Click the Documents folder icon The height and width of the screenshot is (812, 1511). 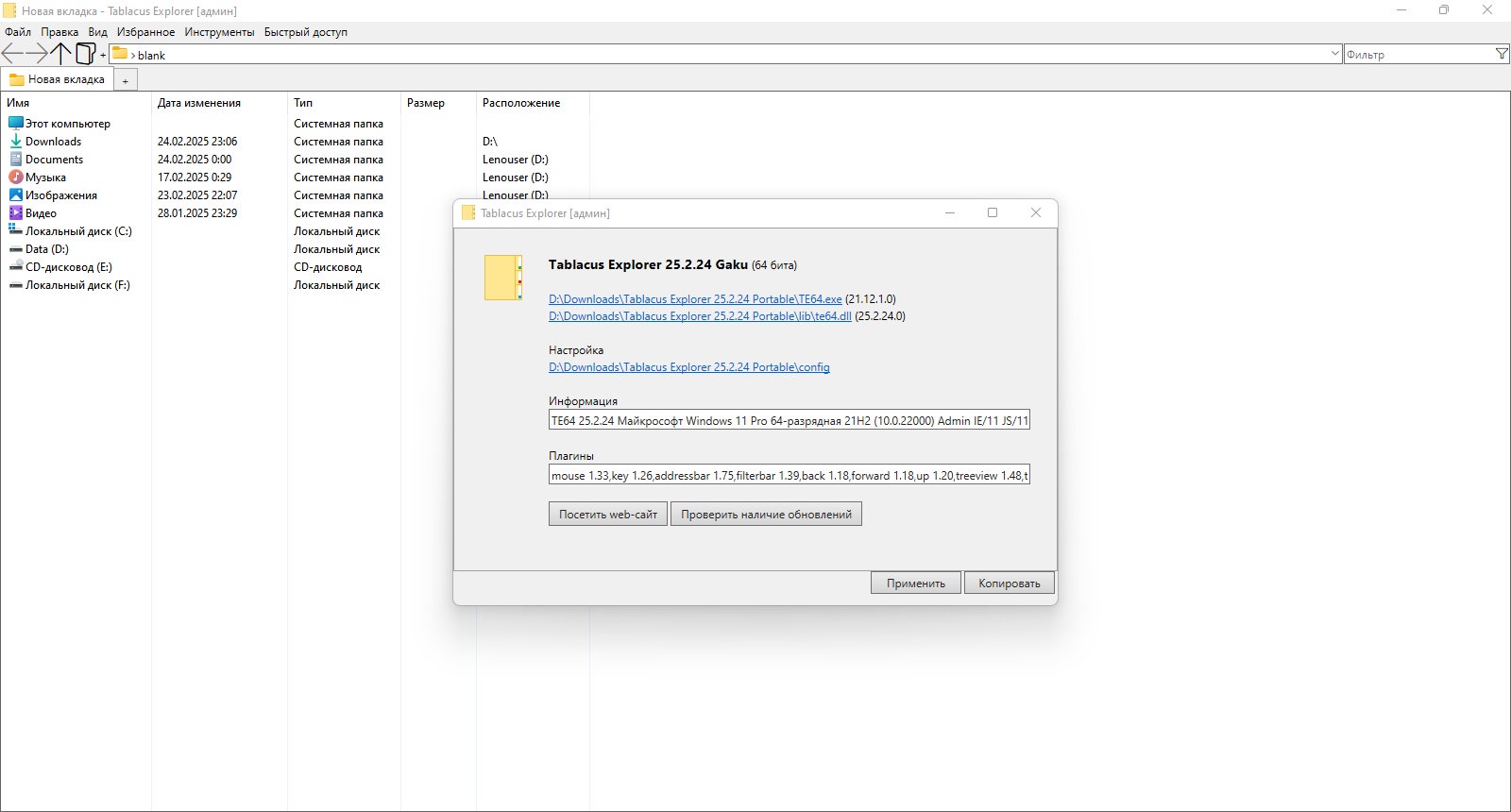click(16, 159)
